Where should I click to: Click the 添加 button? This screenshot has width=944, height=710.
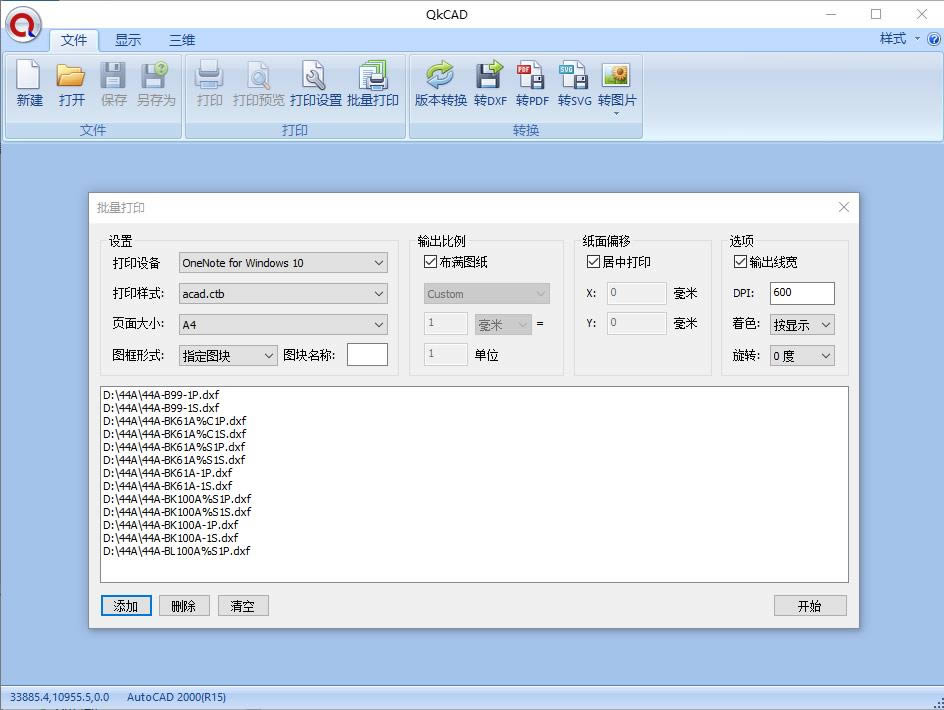click(x=126, y=606)
